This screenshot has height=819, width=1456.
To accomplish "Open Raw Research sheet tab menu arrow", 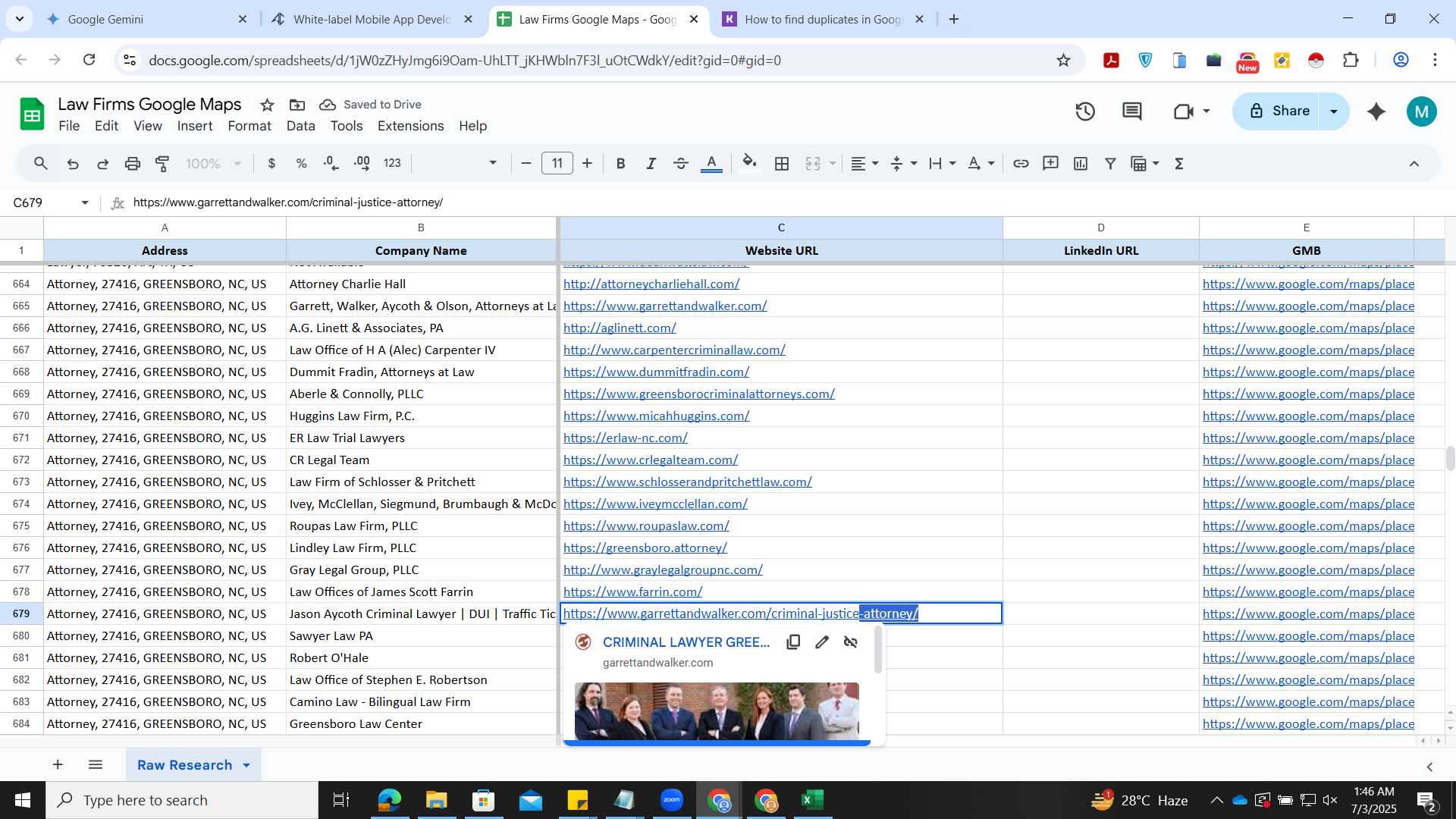I will (x=246, y=765).
